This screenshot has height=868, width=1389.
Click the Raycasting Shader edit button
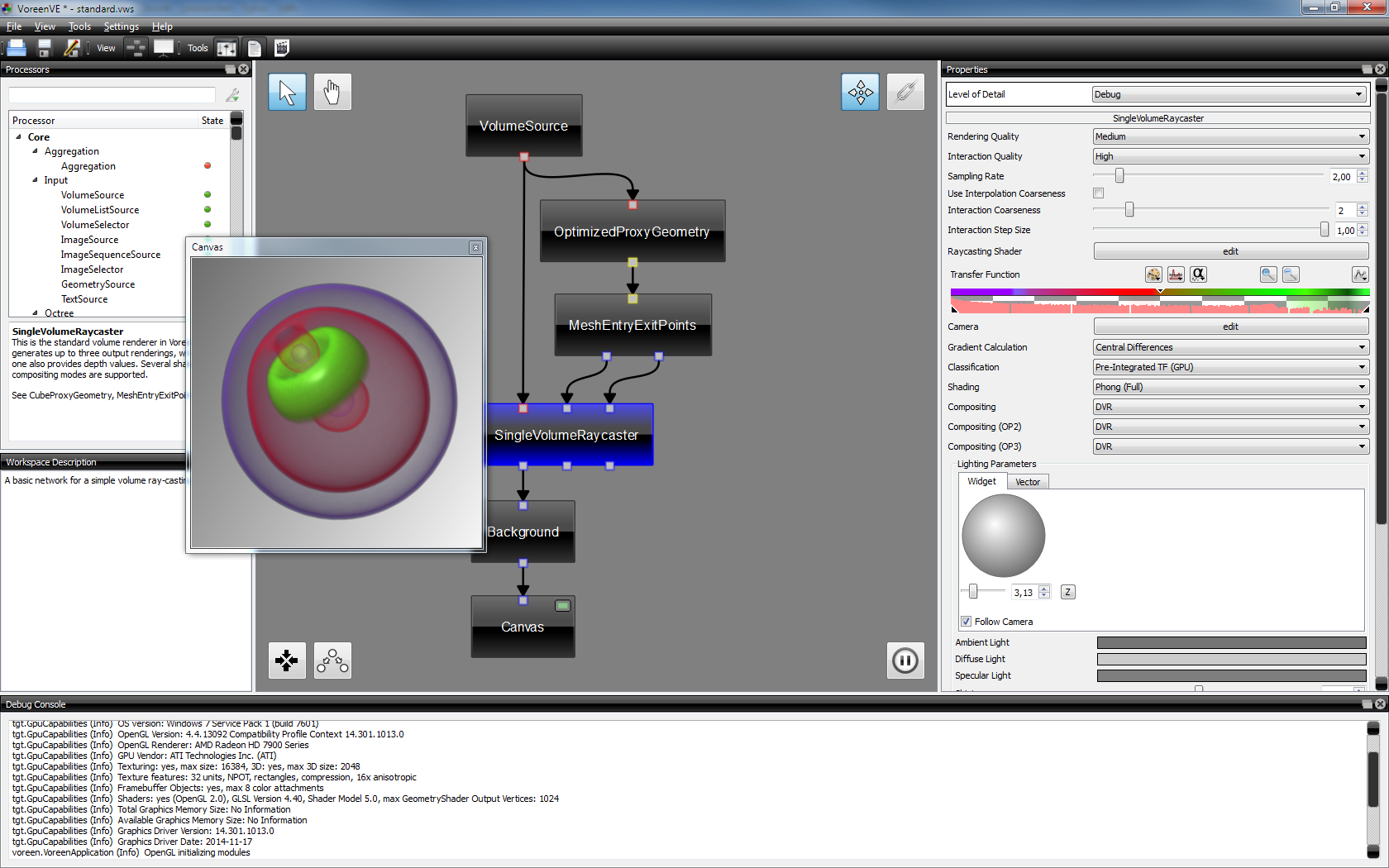[x=1230, y=251]
